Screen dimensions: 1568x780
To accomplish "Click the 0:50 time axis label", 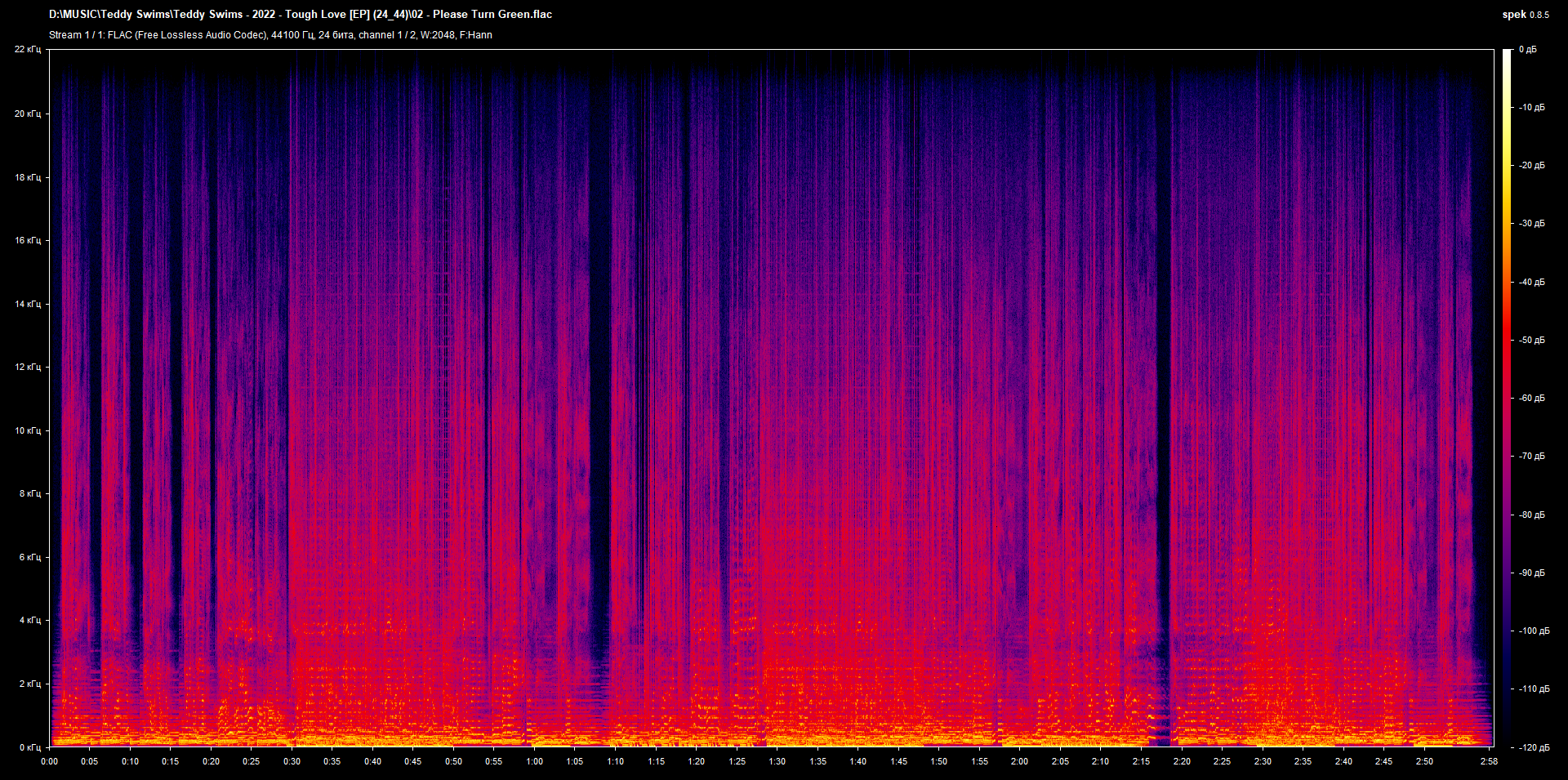I will pyautogui.click(x=454, y=761).
